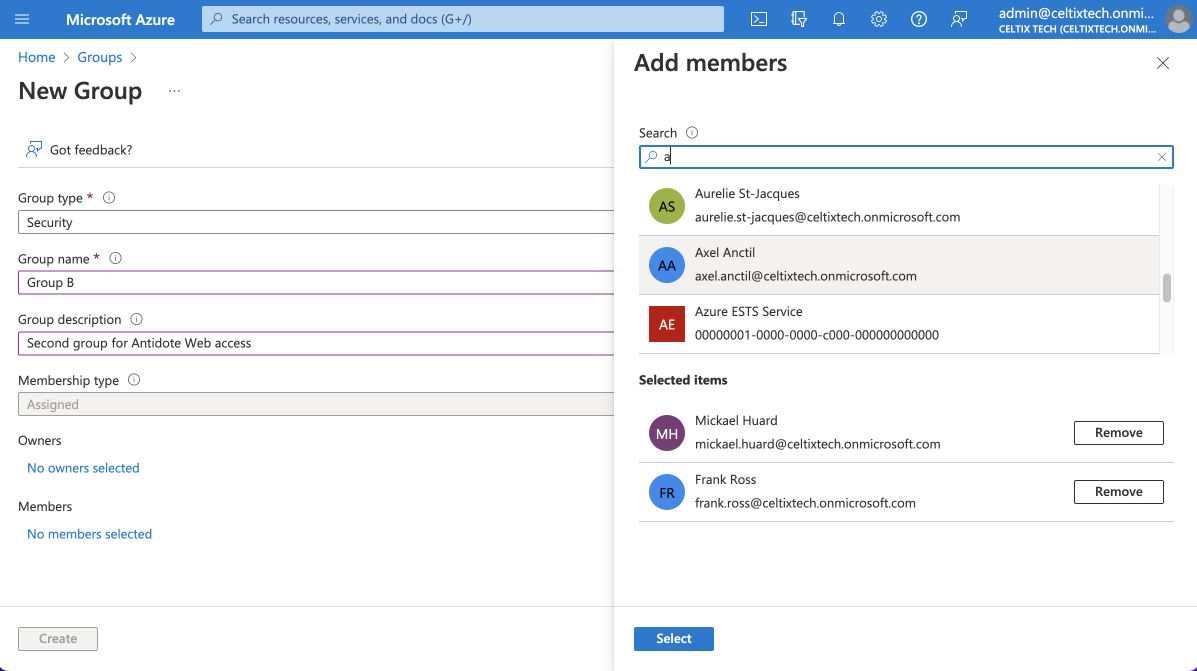Show info tooltip for Group type
Screen dimensions: 1197x671
[109, 198]
